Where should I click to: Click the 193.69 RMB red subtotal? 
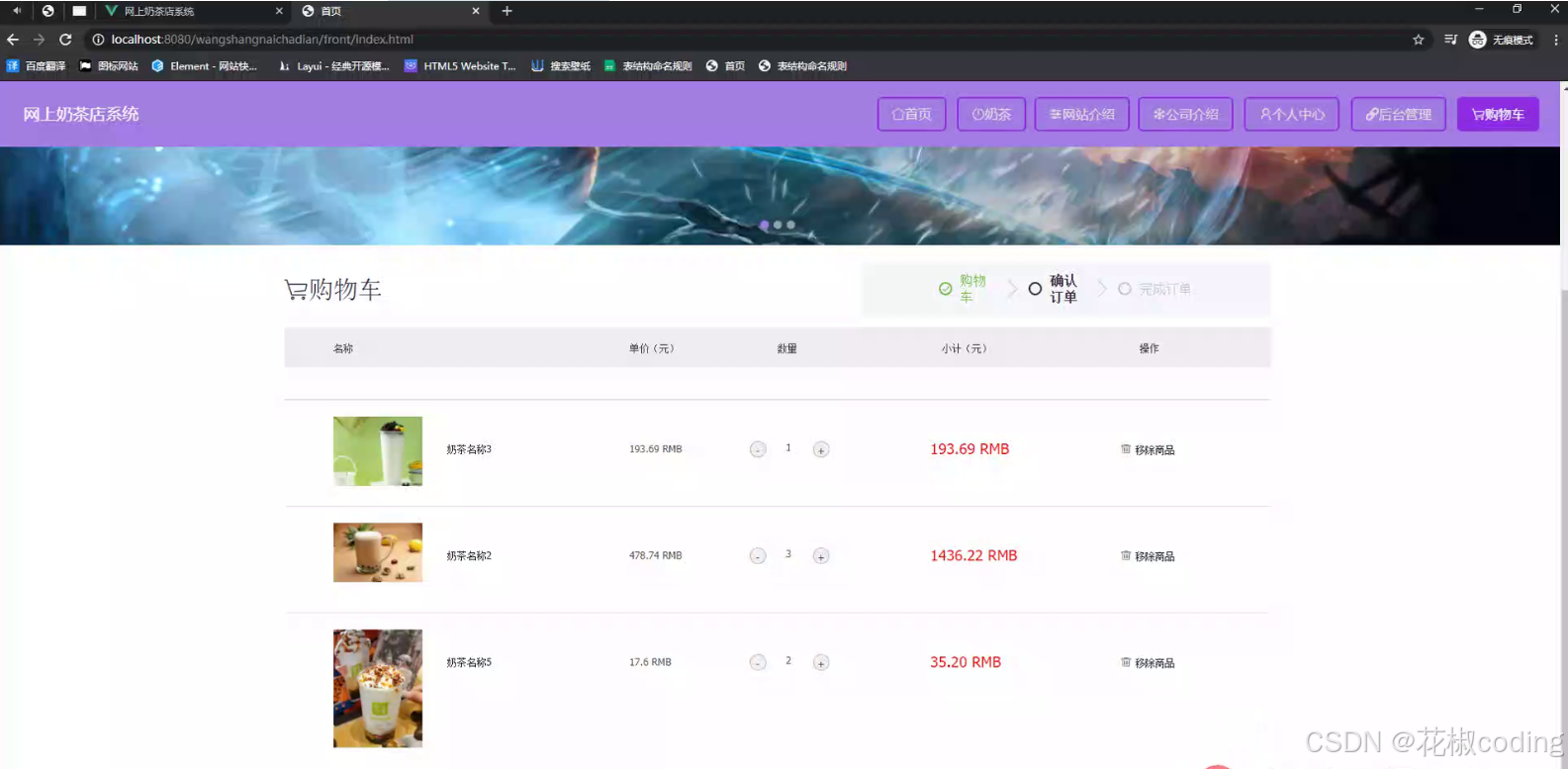[x=969, y=449]
